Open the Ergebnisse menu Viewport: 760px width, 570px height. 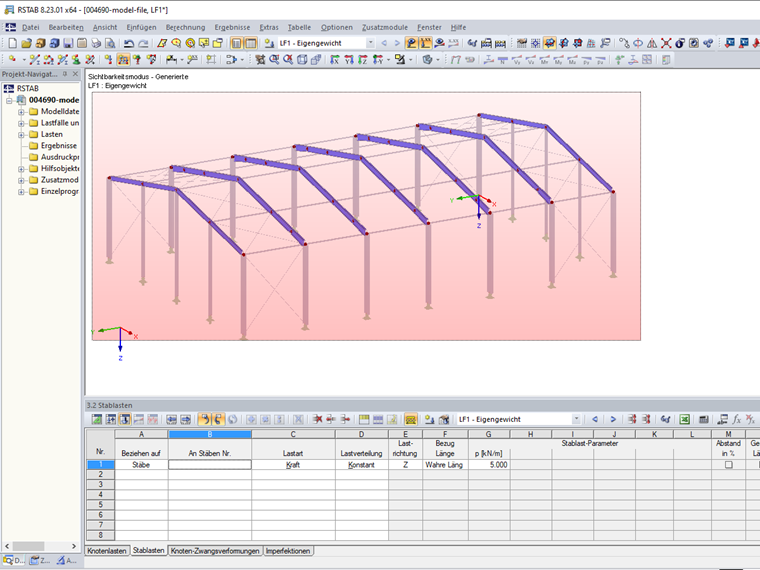(x=233, y=27)
